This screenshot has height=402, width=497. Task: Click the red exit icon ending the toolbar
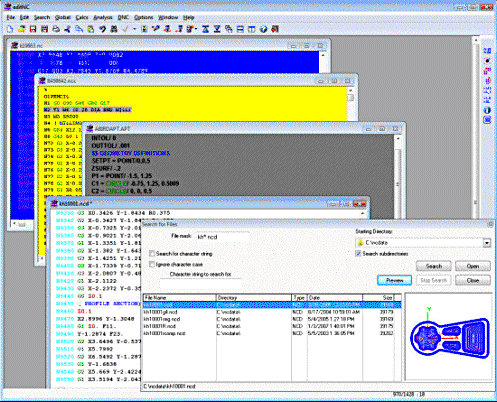(x=275, y=29)
